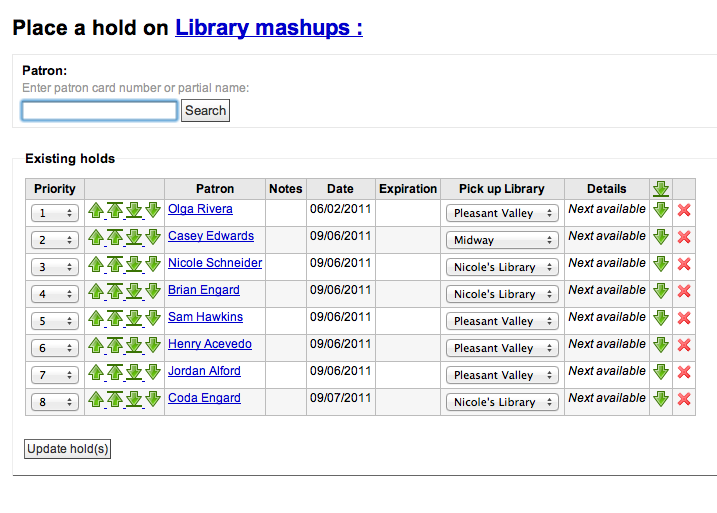Cancel Coda Engard's hold with red X

pyautogui.click(x=684, y=399)
